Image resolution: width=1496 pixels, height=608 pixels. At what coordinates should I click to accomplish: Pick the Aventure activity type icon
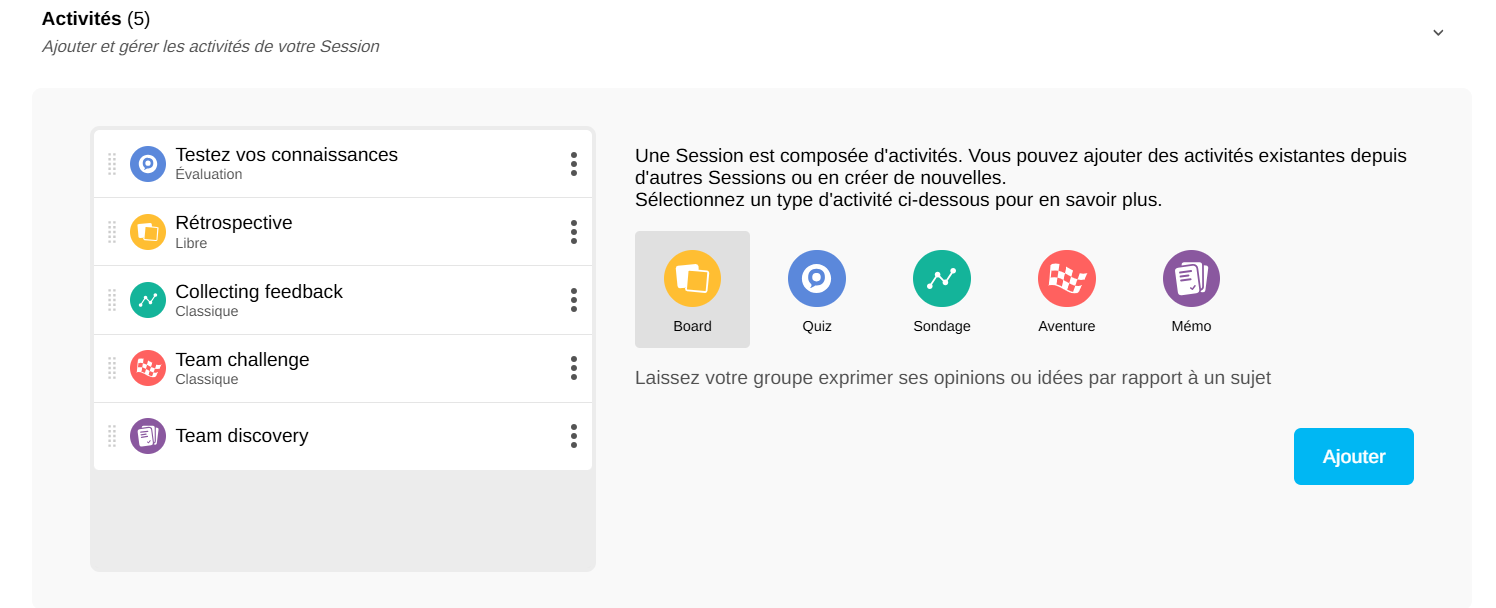pyautogui.click(x=1067, y=279)
